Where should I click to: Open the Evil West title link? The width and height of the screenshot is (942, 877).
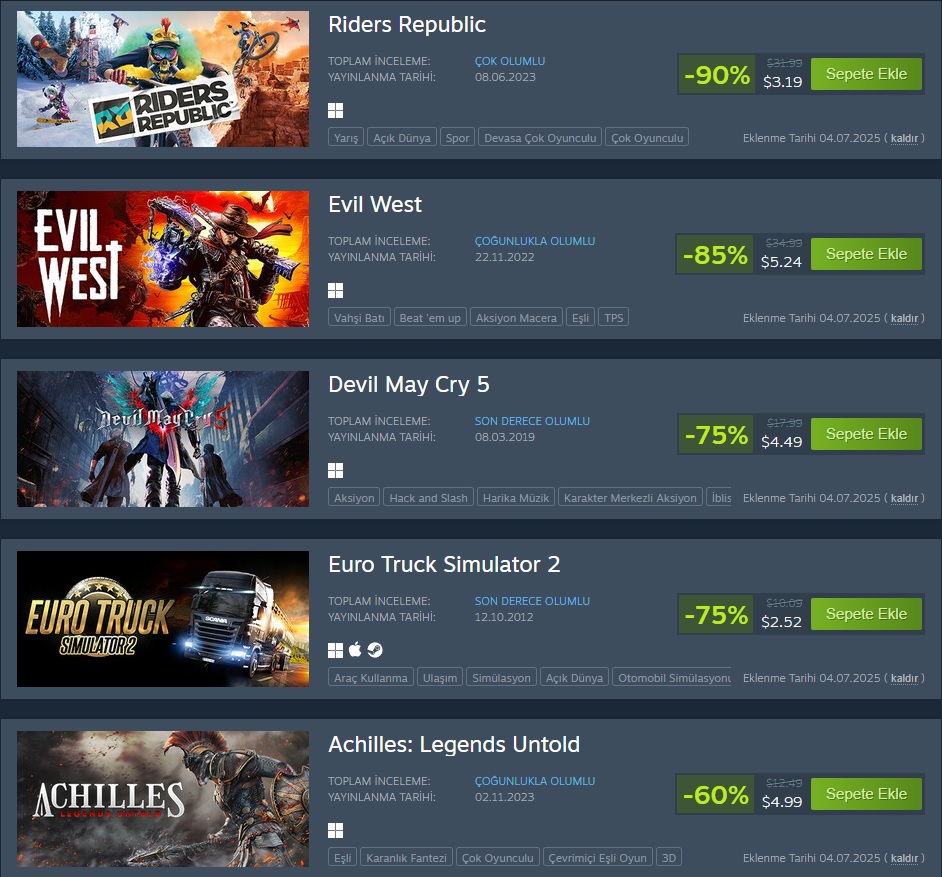tap(375, 204)
